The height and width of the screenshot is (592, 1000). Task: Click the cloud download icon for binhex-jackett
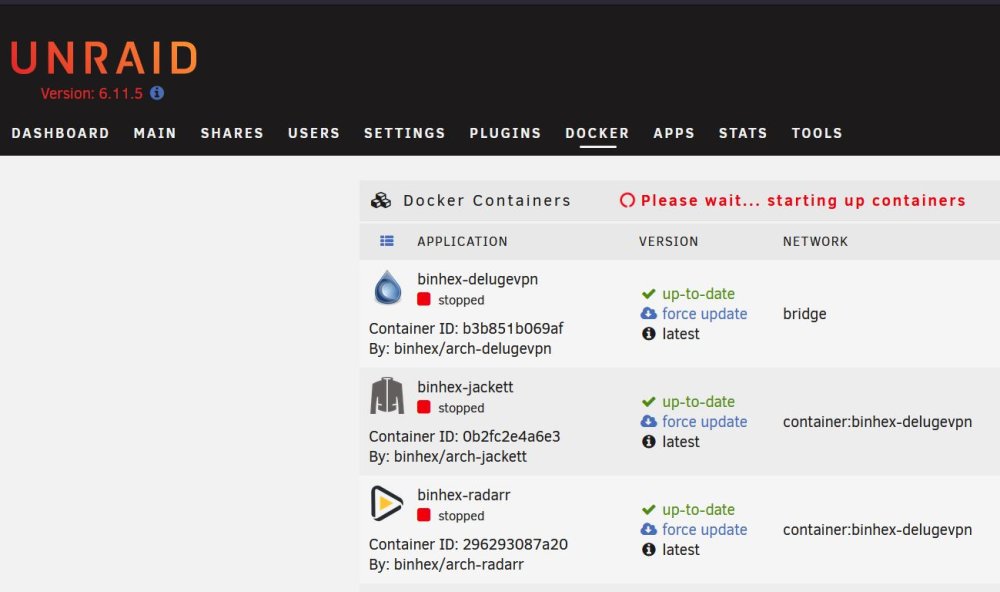tap(649, 421)
